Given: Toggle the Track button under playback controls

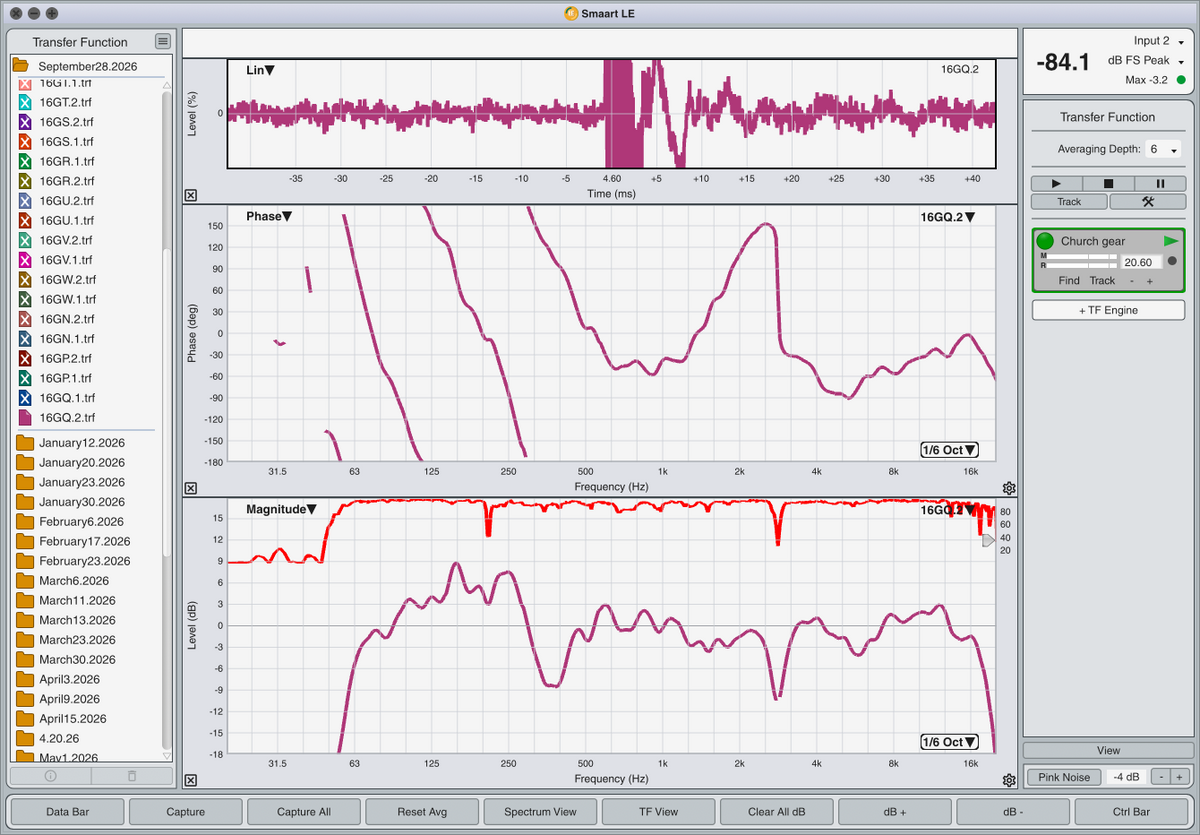Looking at the screenshot, I should point(1069,201).
